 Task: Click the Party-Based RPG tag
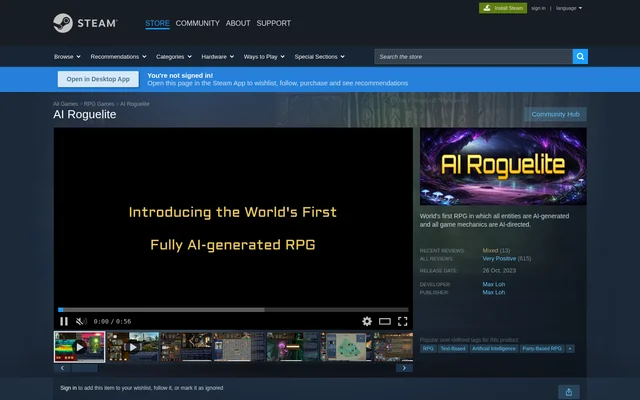coord(542,349)
